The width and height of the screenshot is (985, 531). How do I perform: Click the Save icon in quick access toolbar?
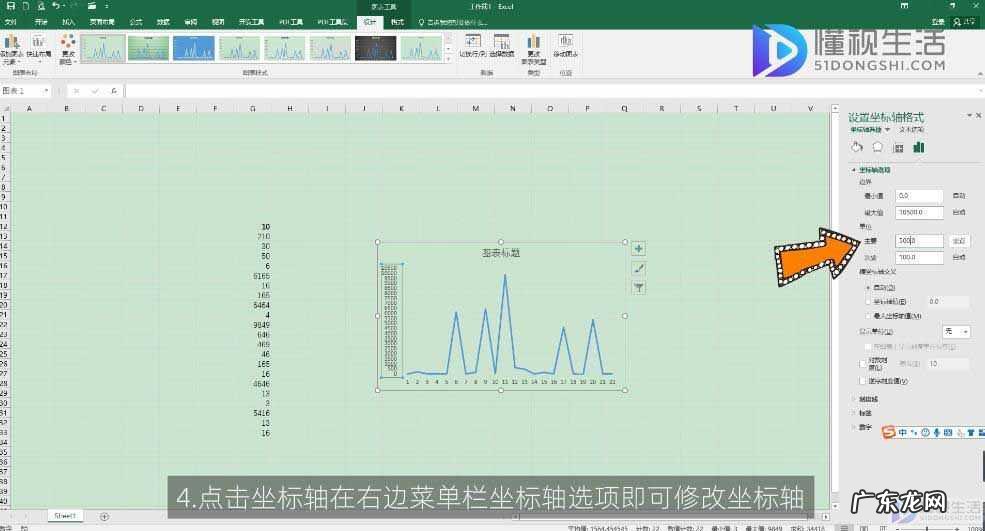(10, 6)
